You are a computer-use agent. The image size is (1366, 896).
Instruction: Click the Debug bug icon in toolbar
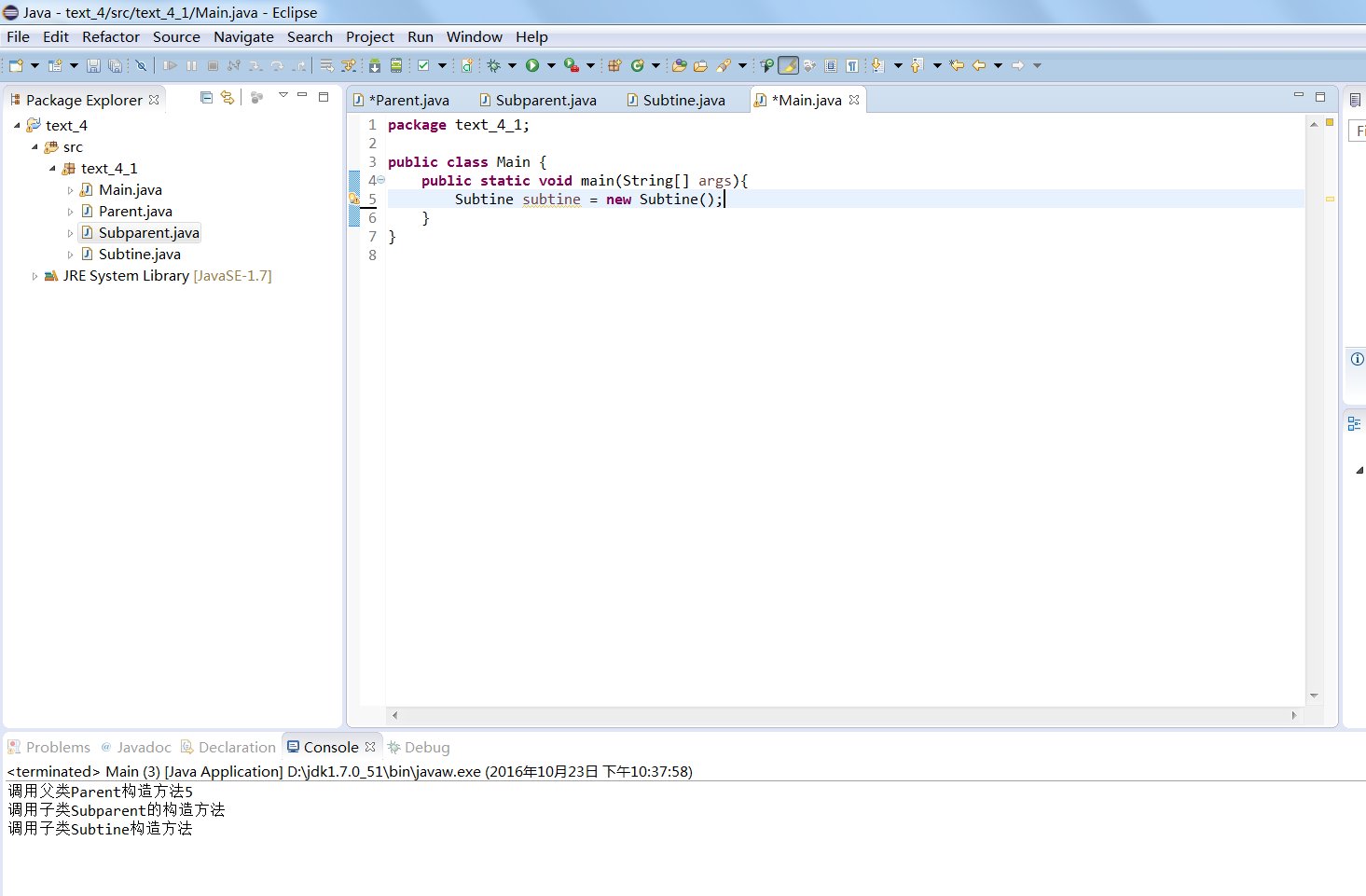[494, 65]
